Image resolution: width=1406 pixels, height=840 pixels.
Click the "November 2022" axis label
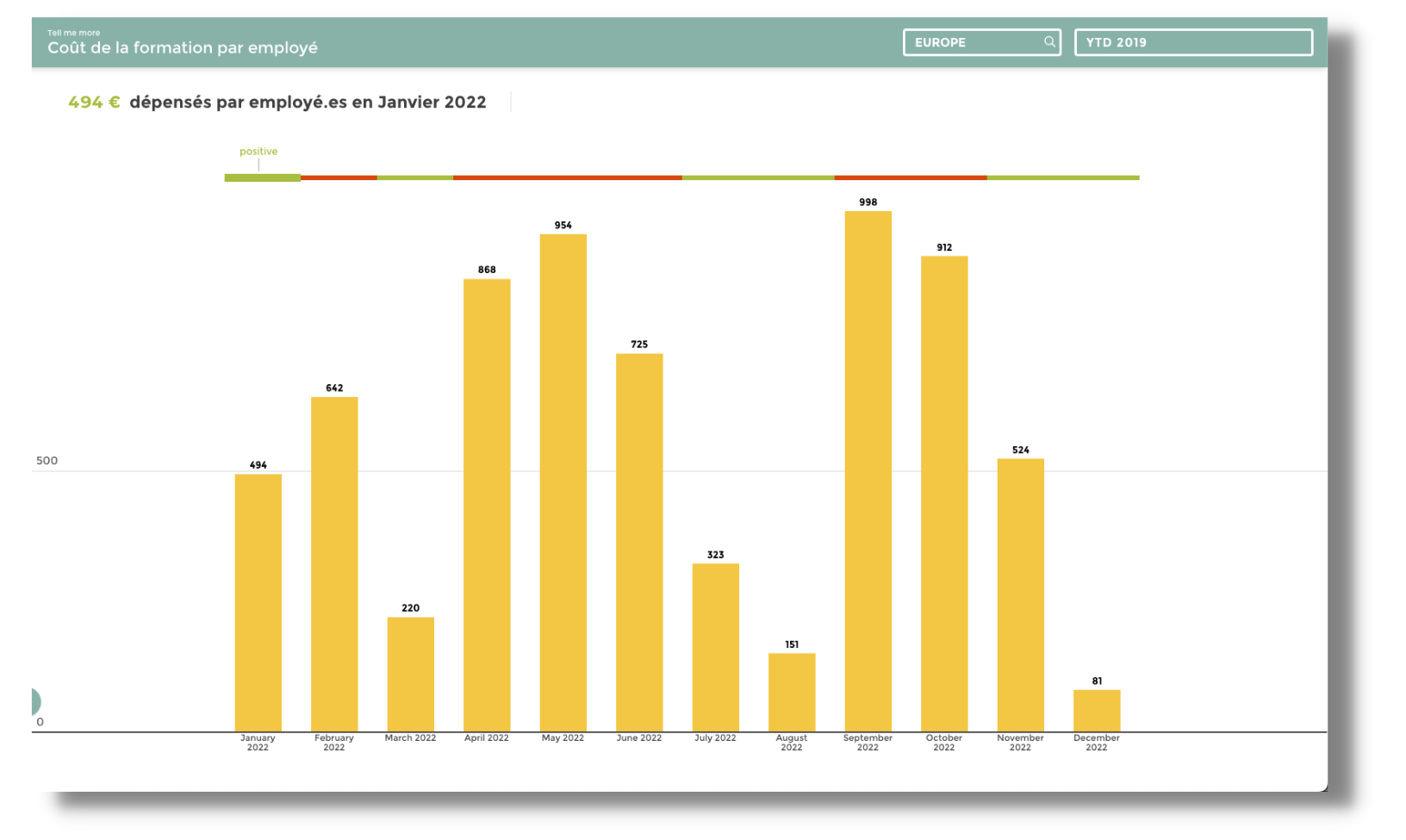[x=1020, y=743]
